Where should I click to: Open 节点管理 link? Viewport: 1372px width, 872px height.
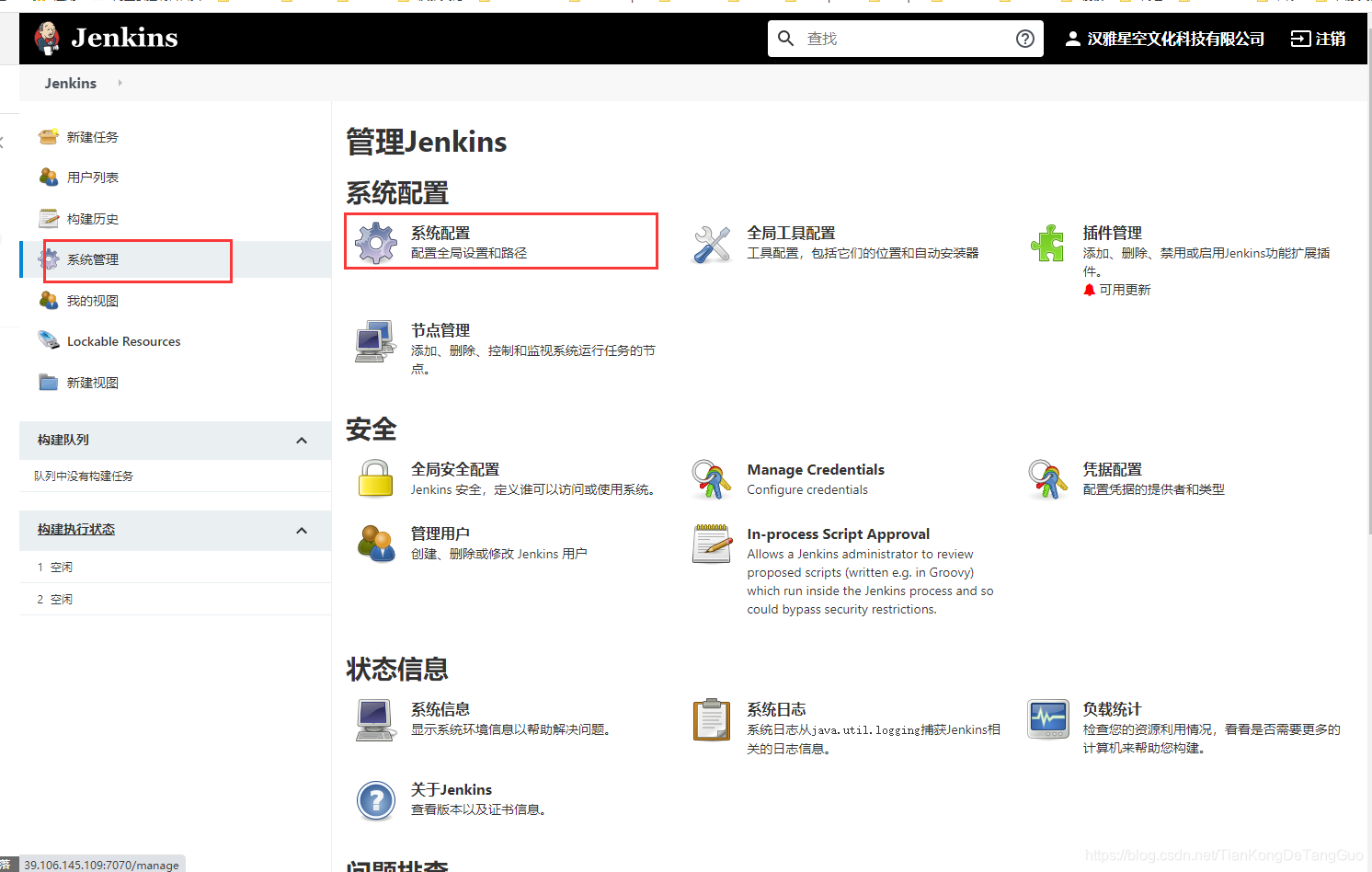tap(440, 330)
